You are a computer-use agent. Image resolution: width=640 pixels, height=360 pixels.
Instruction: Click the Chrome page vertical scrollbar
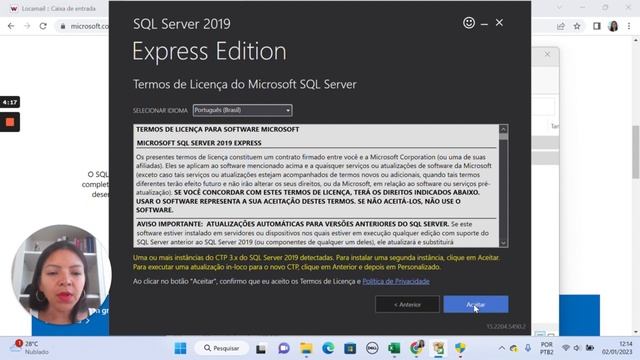tap(636, 152)
